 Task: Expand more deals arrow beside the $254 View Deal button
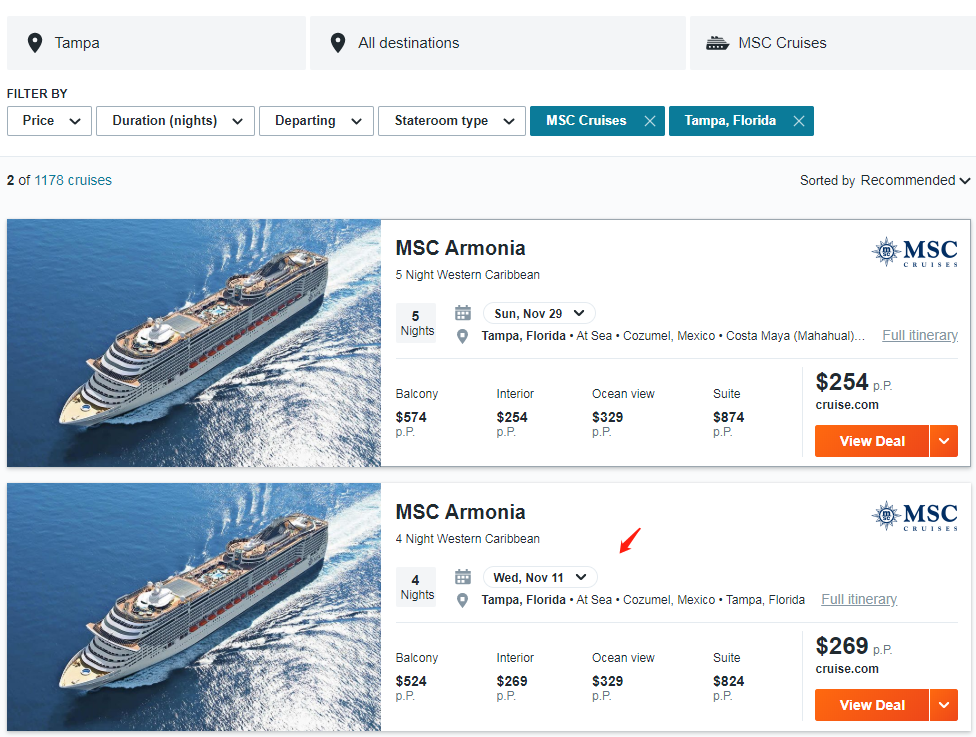tap(944, 441)
